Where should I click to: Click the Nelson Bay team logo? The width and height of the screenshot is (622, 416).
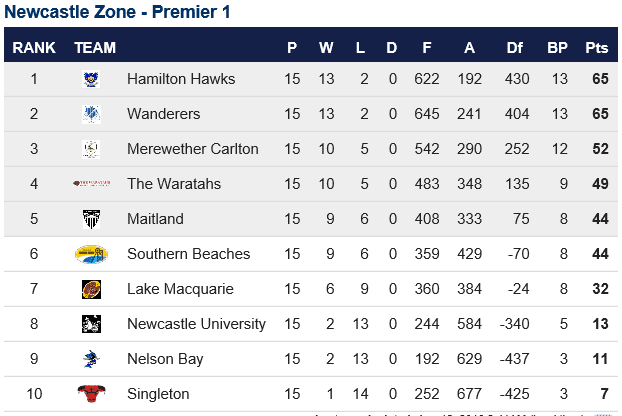click(91, 359)
